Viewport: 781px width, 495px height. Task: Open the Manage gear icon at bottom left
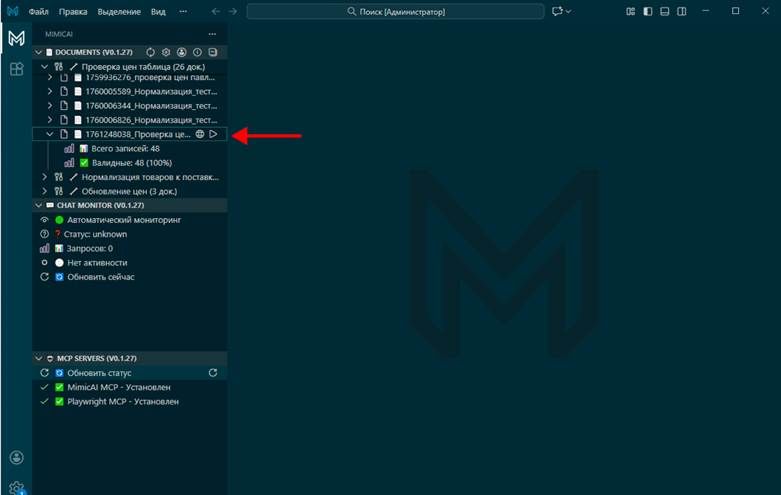pyautogui.click(x=16, y=487)
